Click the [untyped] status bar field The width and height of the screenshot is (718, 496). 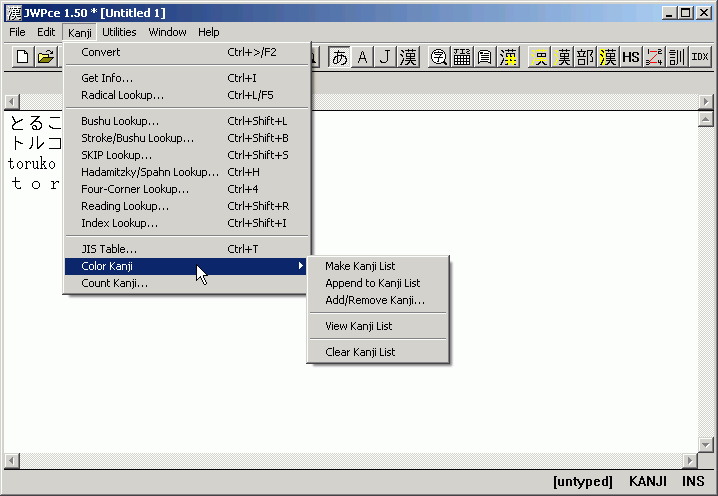coord(582,481)
